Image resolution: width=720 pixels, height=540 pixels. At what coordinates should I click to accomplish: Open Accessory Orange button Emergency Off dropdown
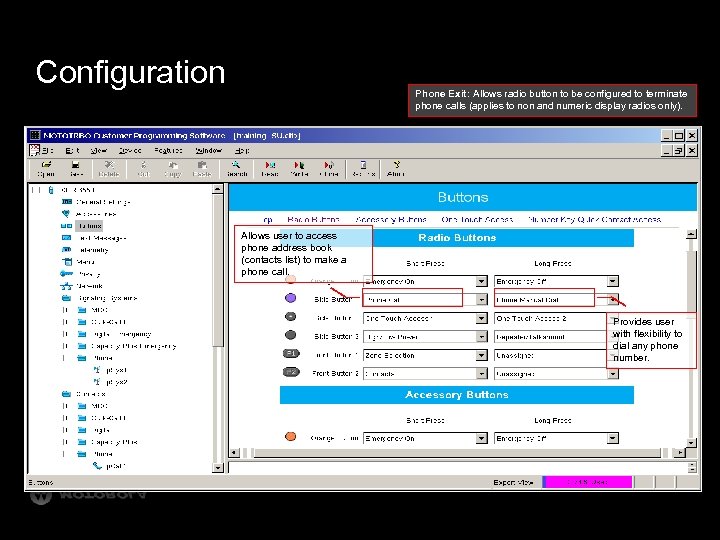coord(613,439)
